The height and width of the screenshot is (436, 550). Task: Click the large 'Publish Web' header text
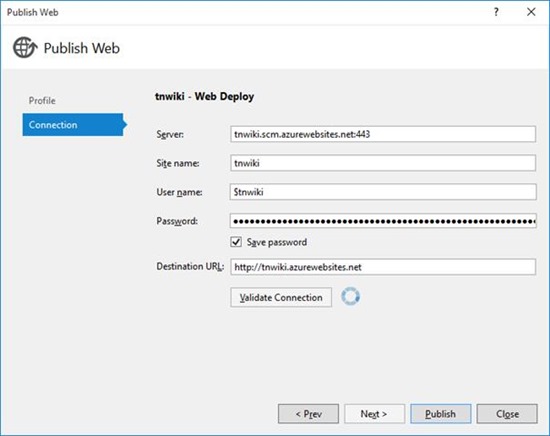(82, 48)
